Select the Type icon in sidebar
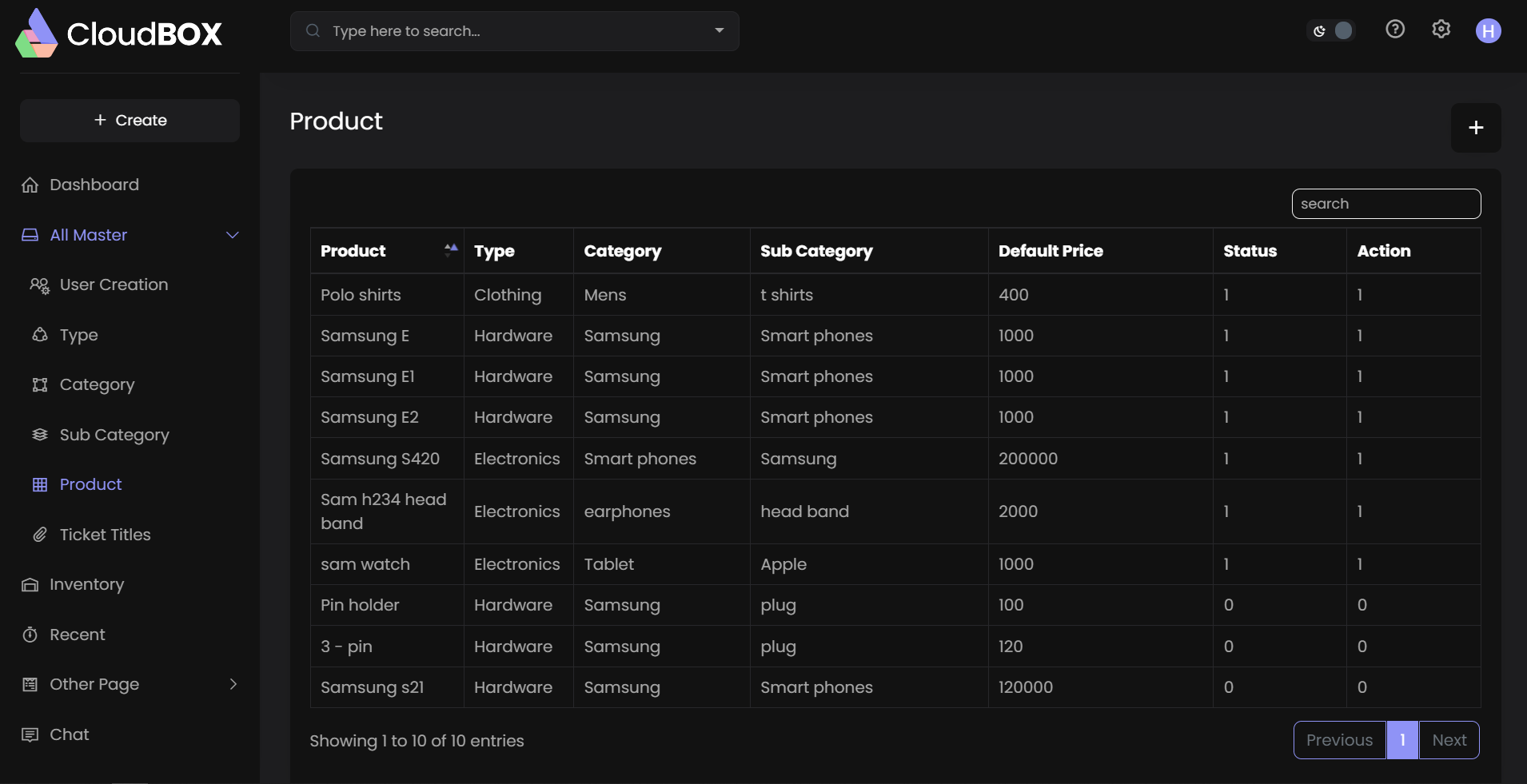1527x784 pixels. (39, 336)
